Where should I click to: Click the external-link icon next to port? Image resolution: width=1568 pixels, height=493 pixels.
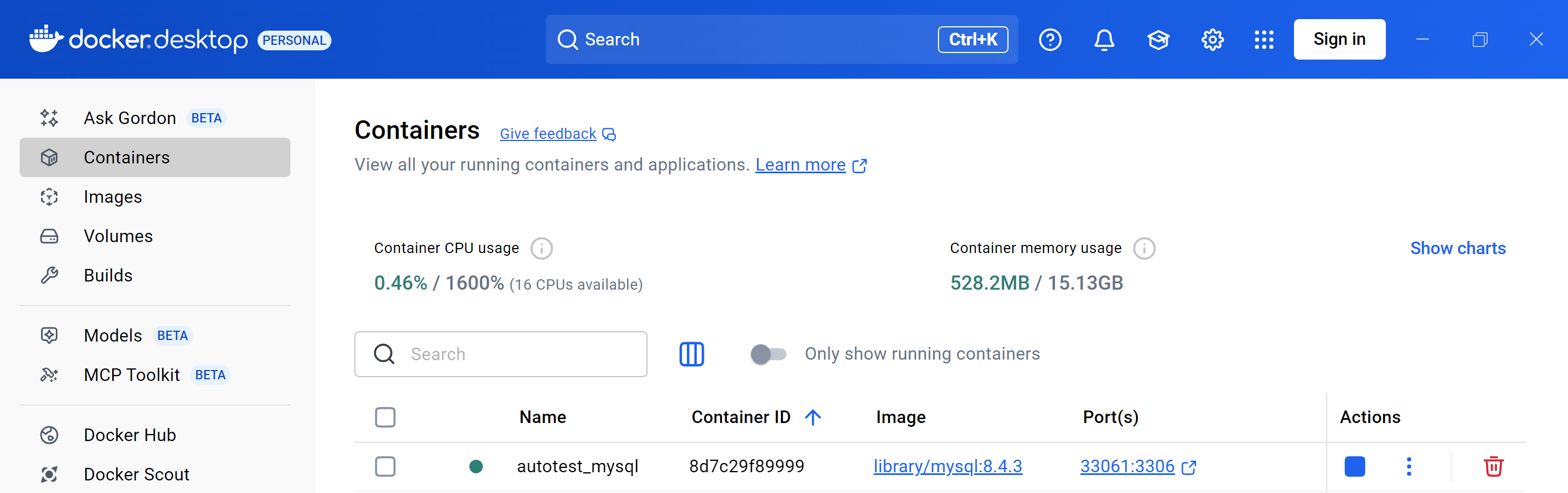(x=1189, y=467)
